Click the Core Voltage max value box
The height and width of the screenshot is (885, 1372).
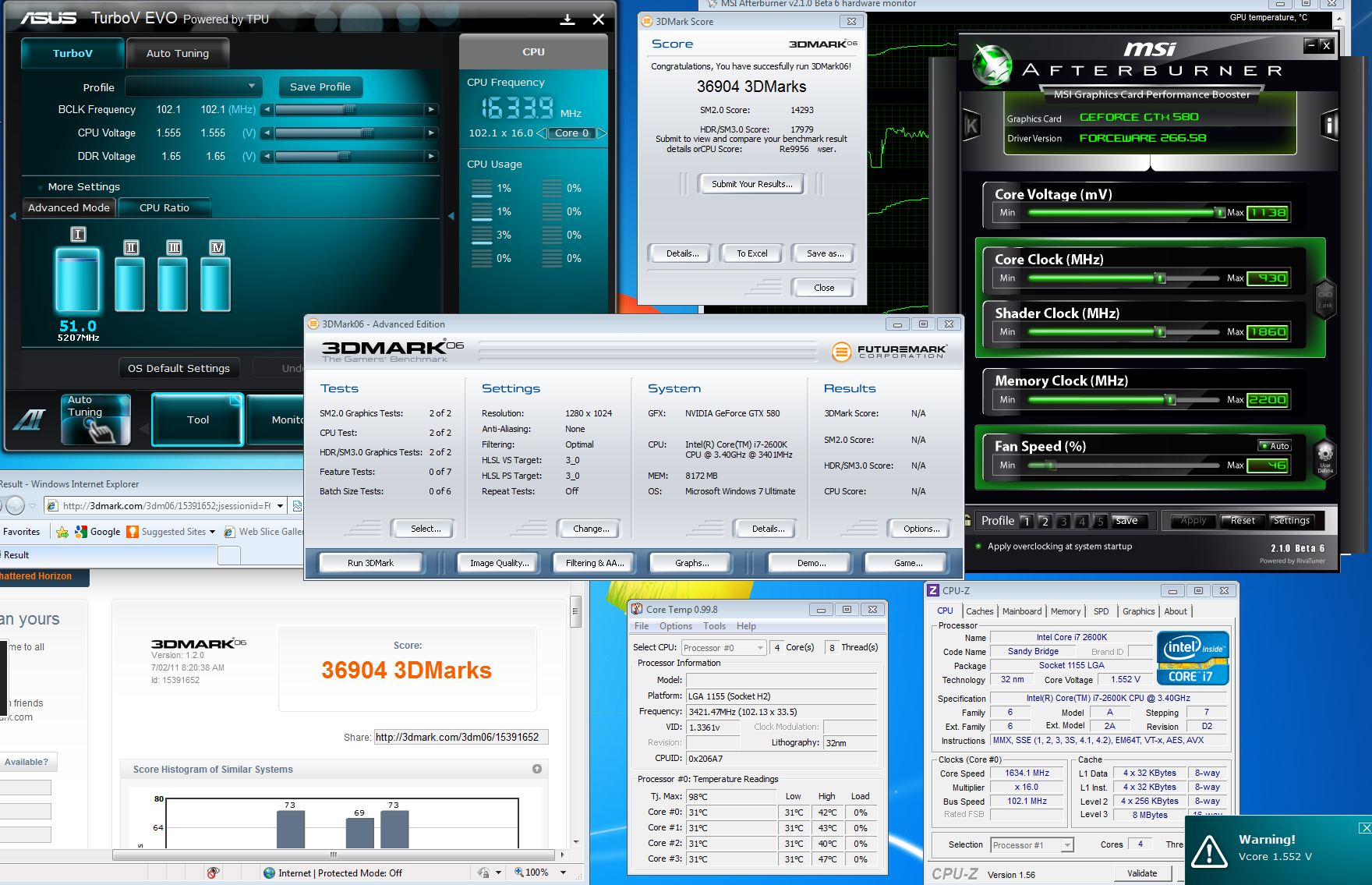point(1267,213)
